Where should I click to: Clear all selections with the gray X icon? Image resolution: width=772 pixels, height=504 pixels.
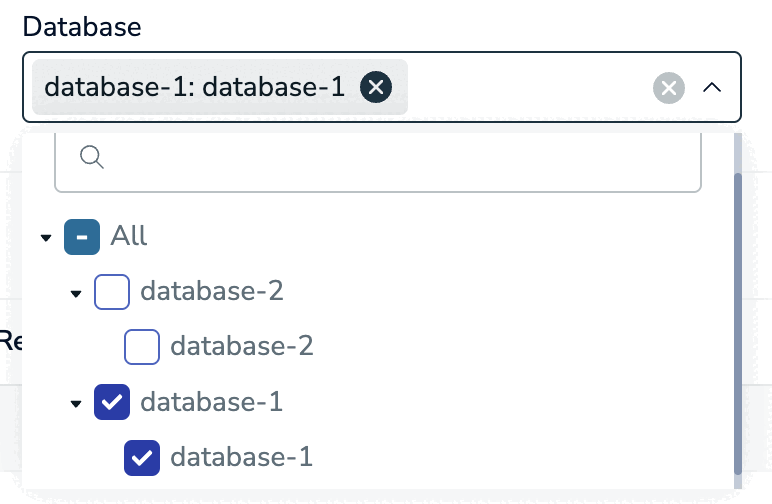point(668,88)
